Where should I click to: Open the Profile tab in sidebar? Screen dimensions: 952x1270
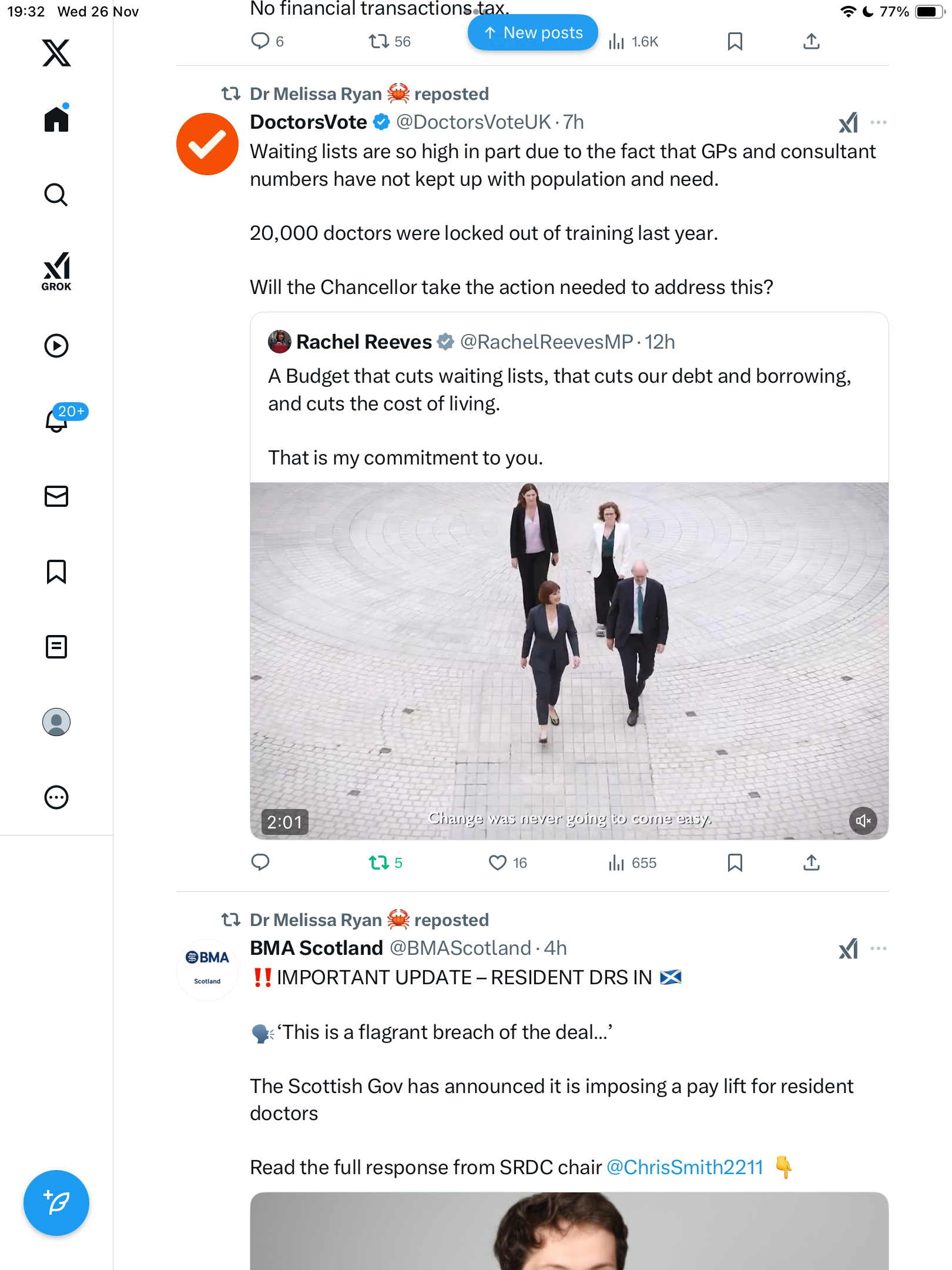[x=56, y=722]
